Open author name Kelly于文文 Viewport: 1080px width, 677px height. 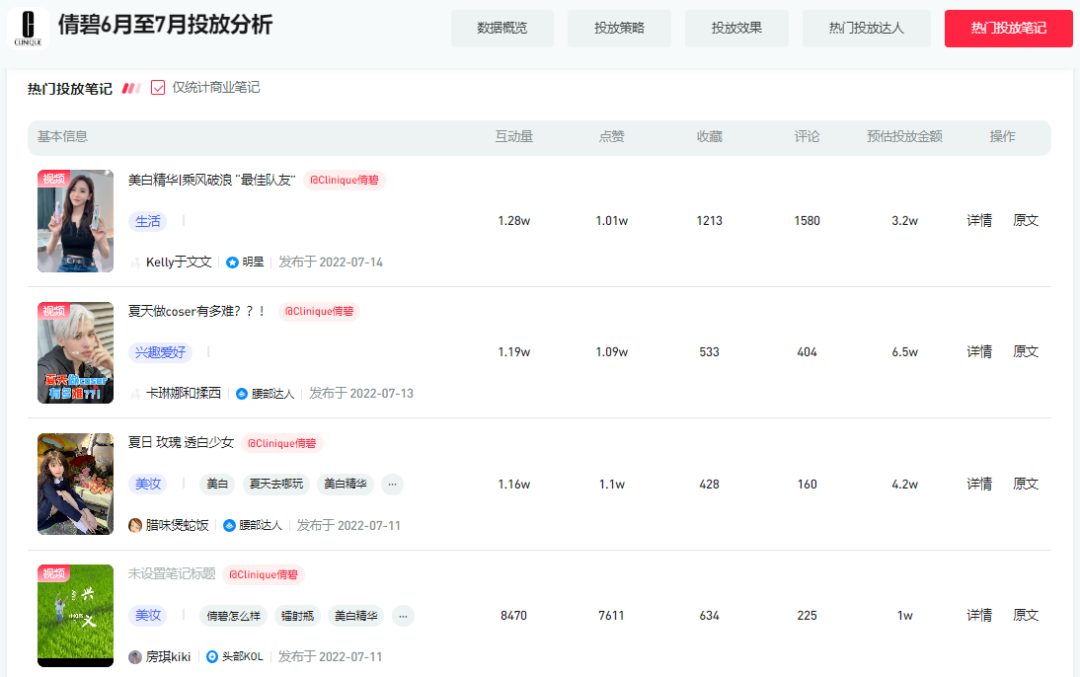tap(178, 262)
